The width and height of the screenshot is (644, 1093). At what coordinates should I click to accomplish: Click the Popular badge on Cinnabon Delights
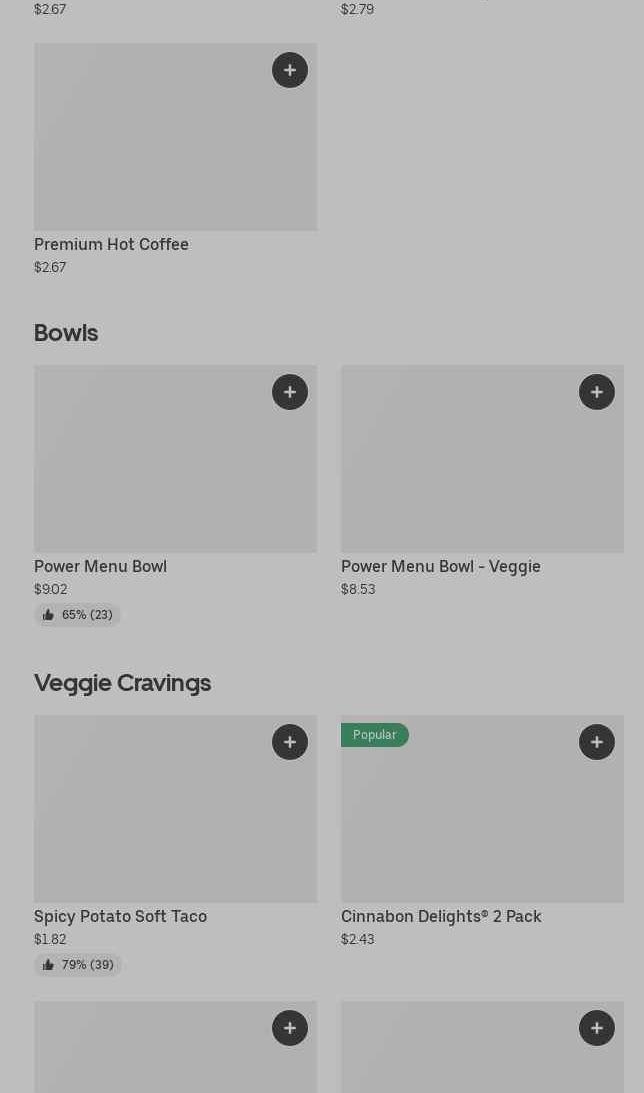[x=374, y=735]
